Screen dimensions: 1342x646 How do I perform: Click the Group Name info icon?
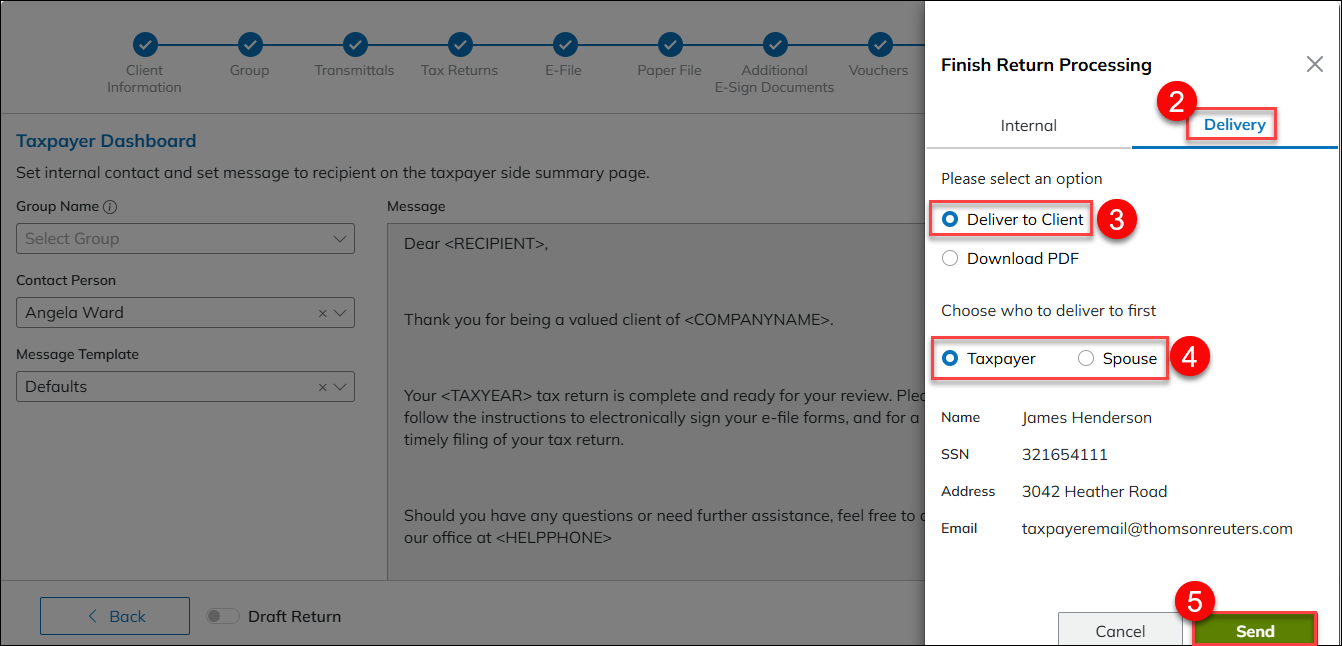point(110,207)
